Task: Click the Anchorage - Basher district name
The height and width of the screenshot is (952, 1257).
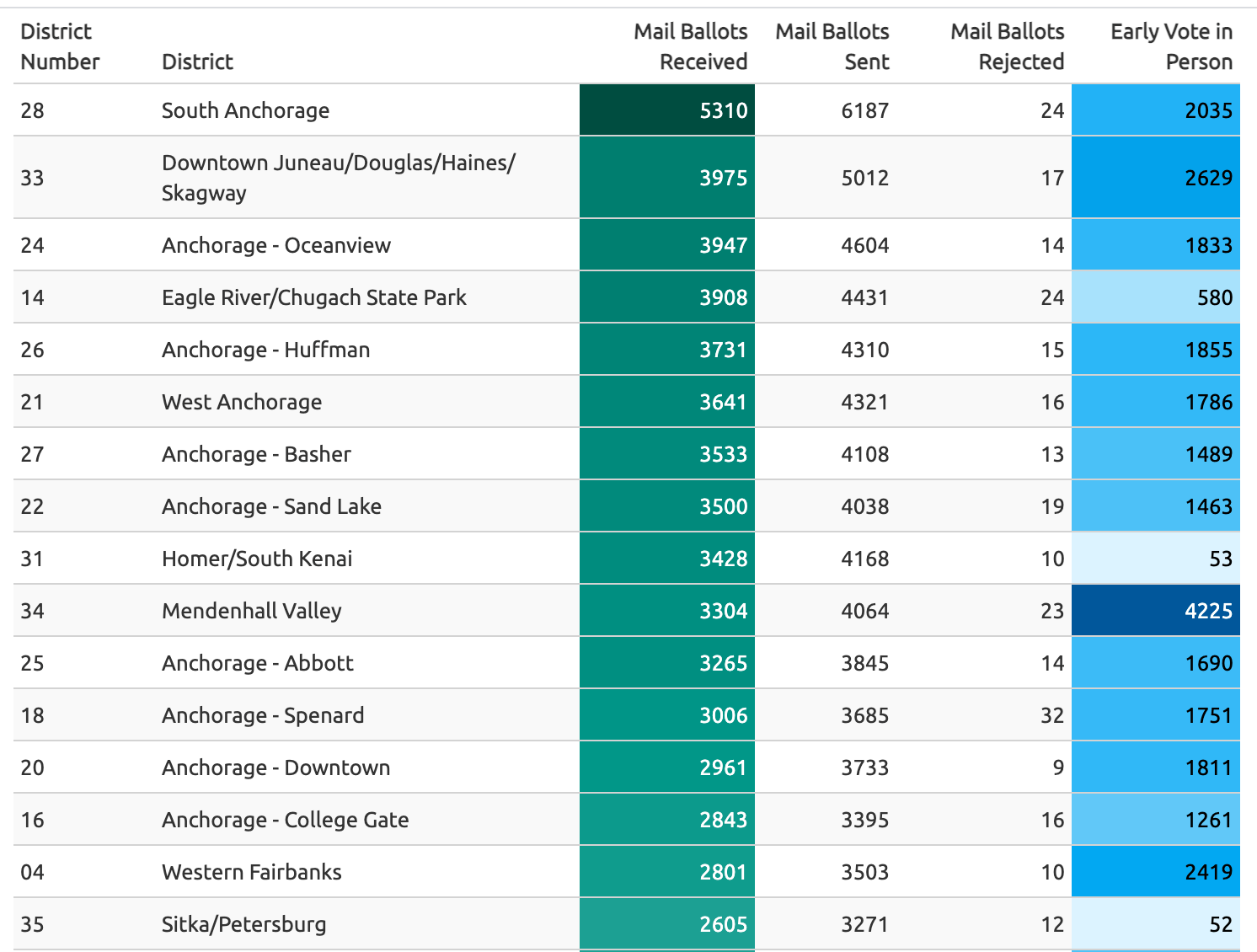Action: click(x=256, y=454)
